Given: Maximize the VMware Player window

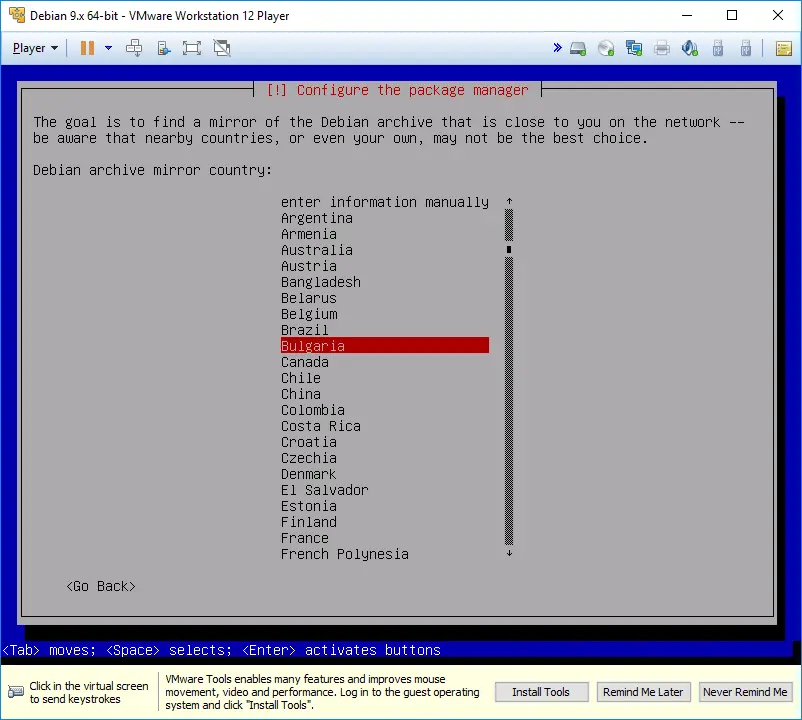Looking at the screenshot, I should coord(732,15).
